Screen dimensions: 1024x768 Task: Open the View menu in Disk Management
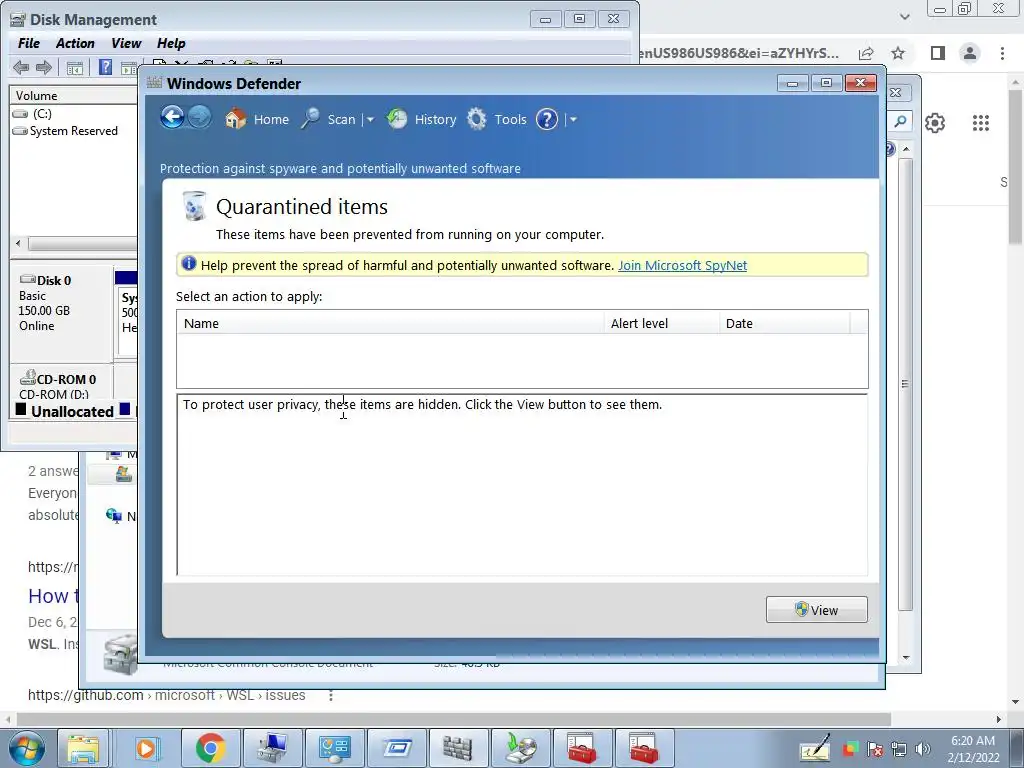[x=126, y=43]
